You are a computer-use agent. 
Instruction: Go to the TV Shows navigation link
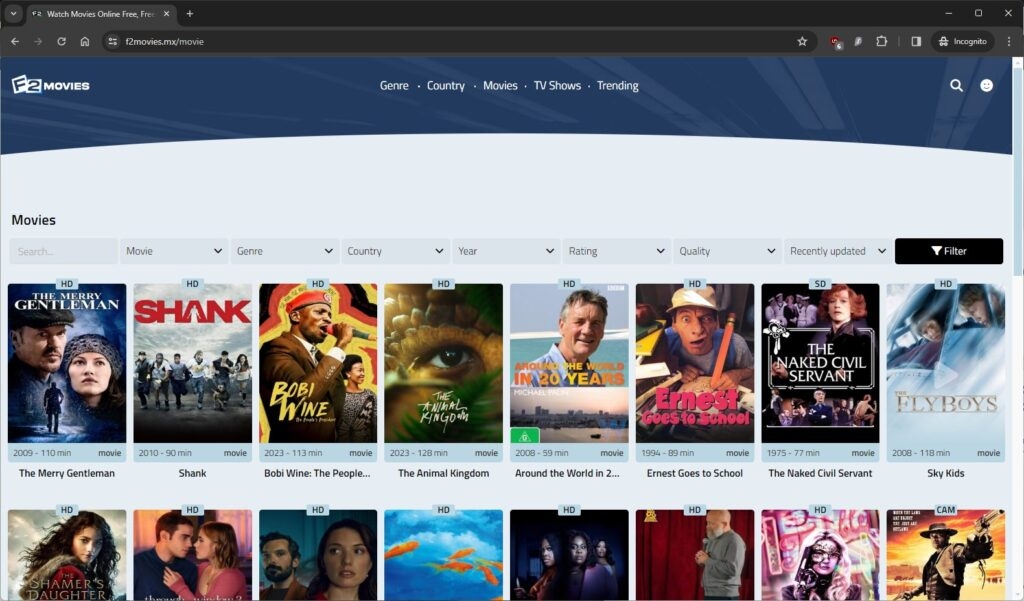pyautogui.click(x=557, y=86)
